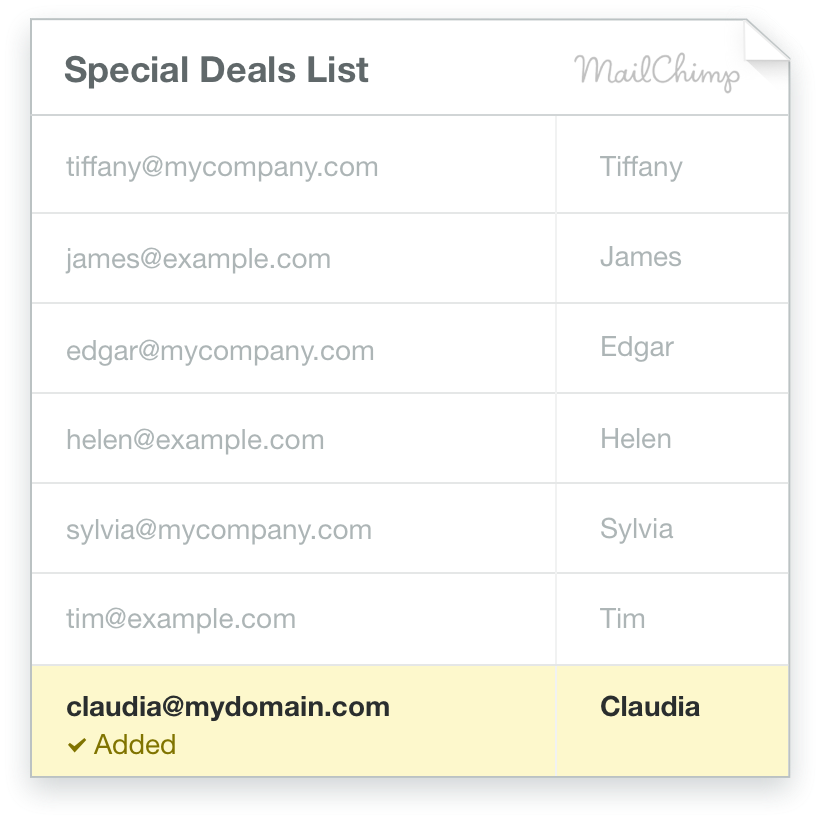Click the James name cell
820x820 pixels.
pyautogui.click(x=673, y=258)
